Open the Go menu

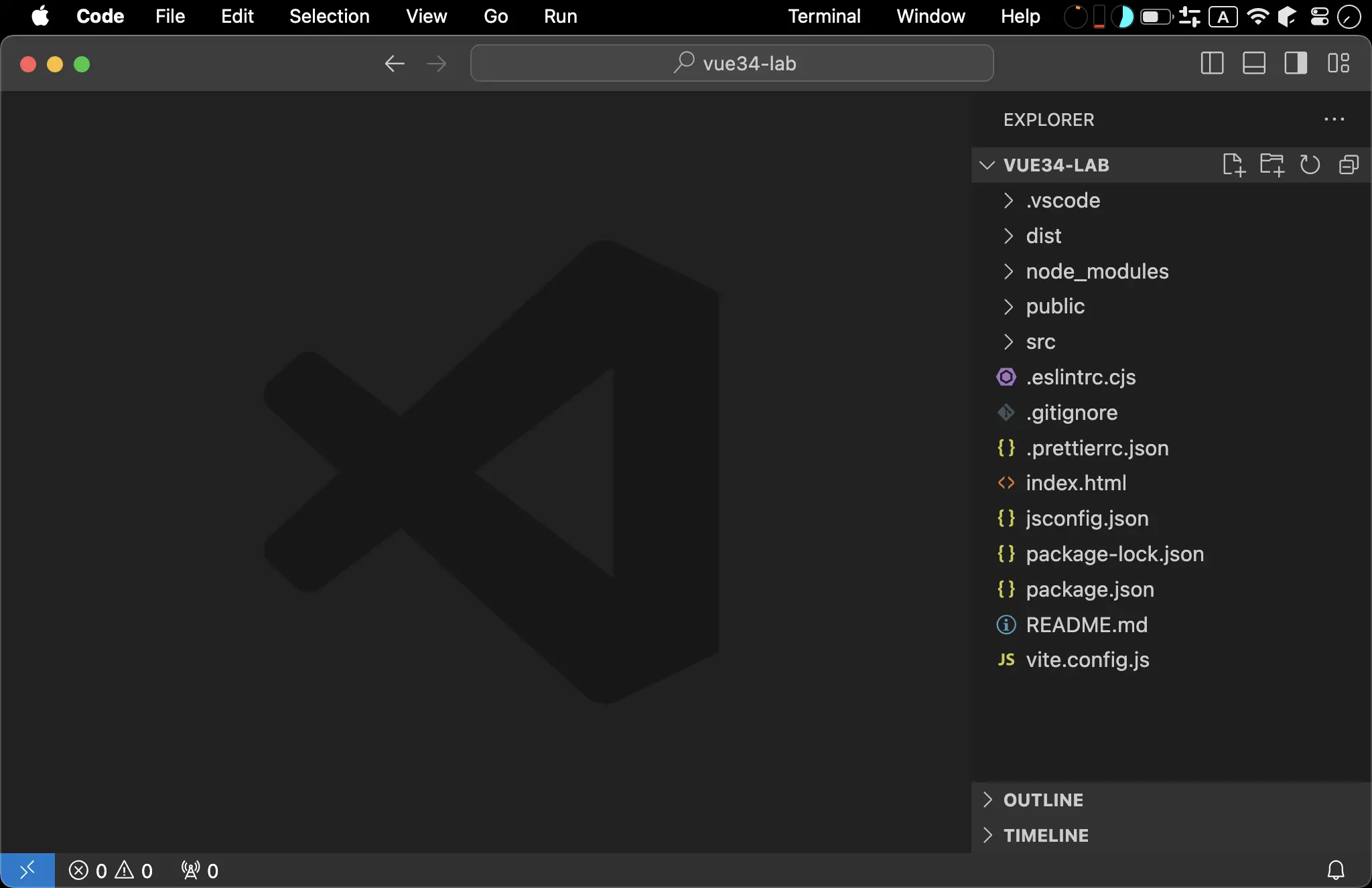coord(496,16)
